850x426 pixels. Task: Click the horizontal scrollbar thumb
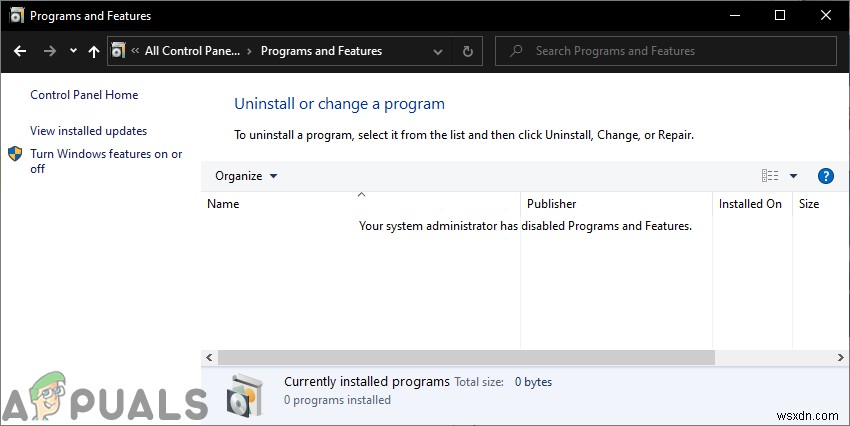click(466, 357)
